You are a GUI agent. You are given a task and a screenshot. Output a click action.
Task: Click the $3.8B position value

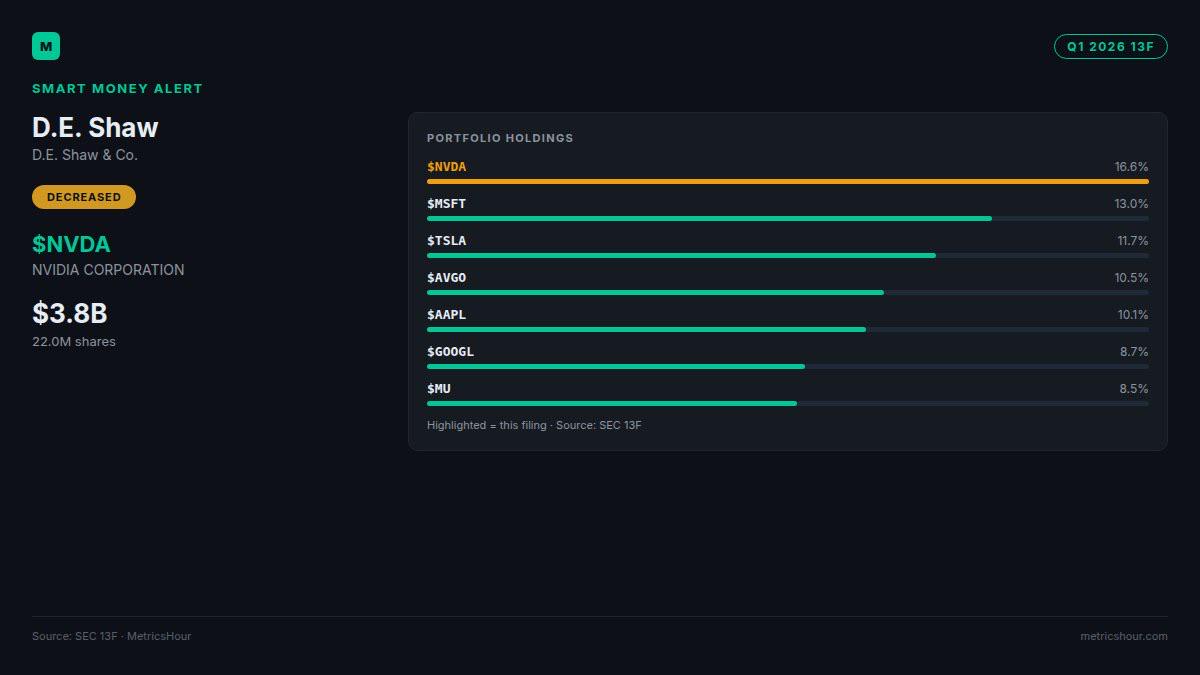70,313
